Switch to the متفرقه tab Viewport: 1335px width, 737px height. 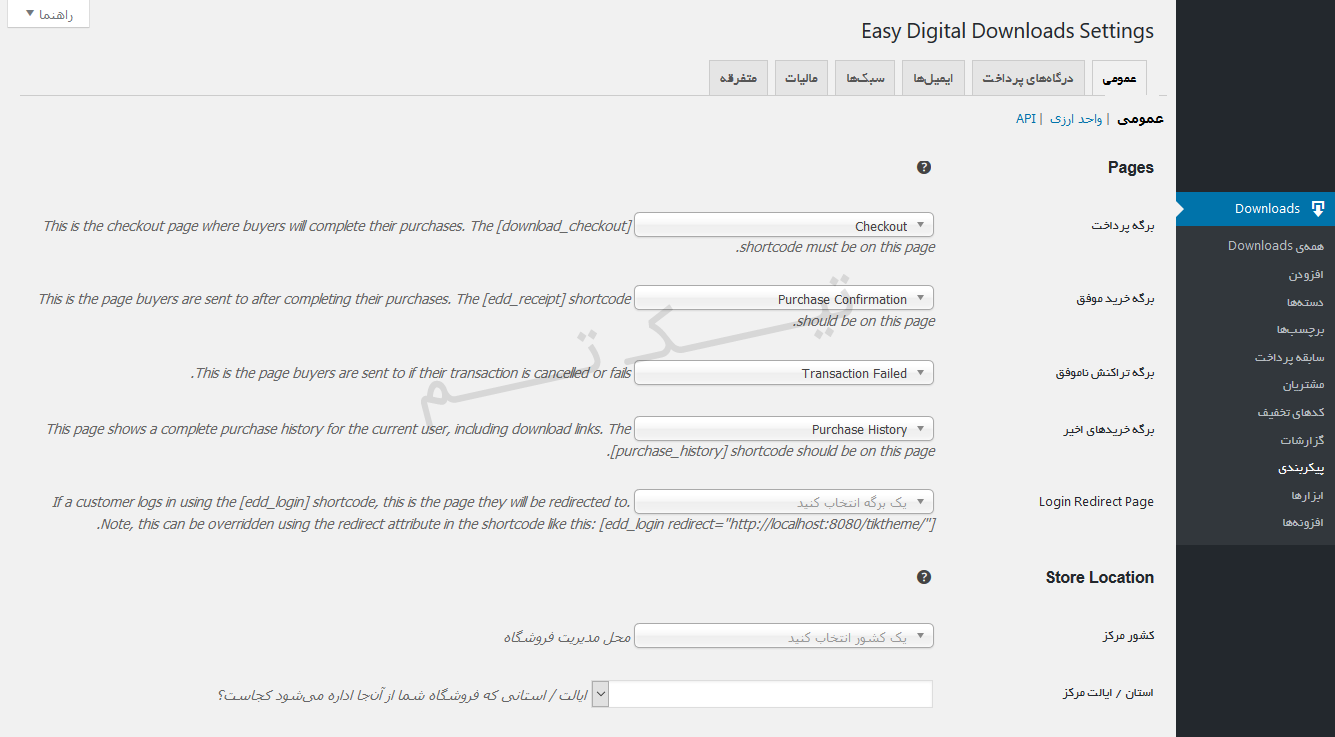[x=738, y=78]
